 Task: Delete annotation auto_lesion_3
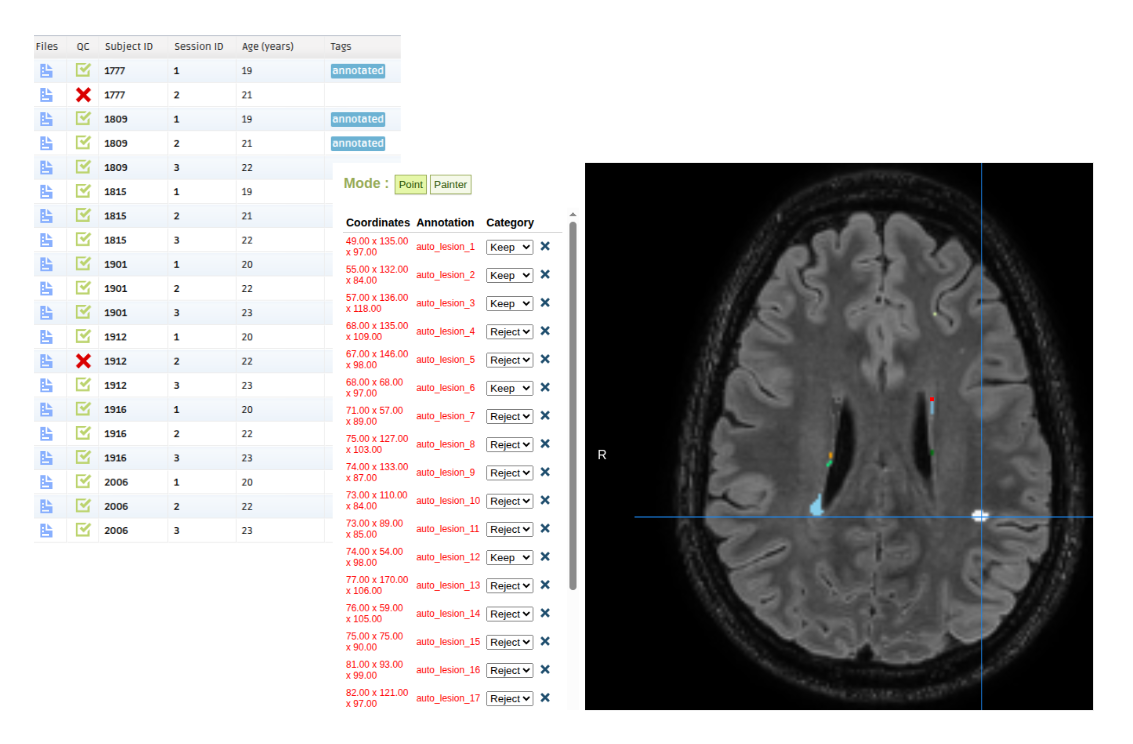tap(546, 303)
